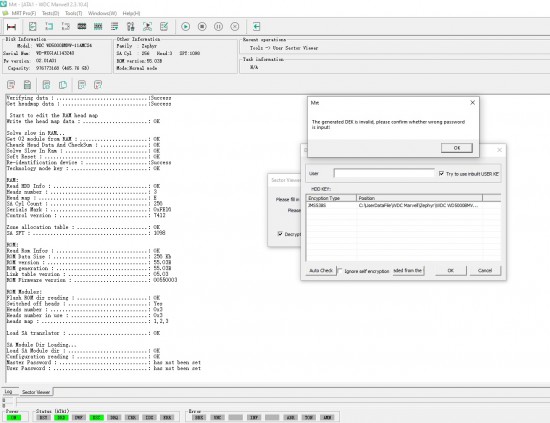Click the green Power ON indicator
The image size is (550, 423).
coord(14,417)
